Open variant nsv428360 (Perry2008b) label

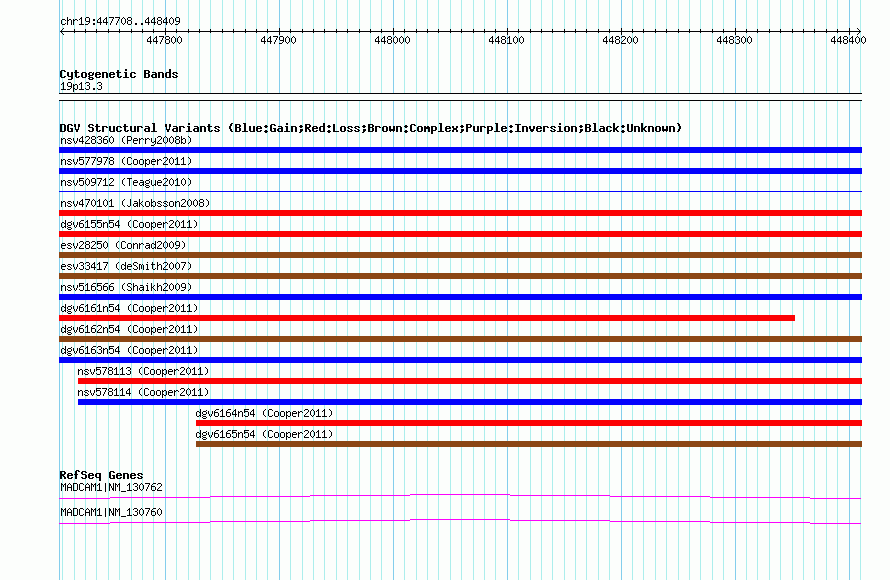126,140
